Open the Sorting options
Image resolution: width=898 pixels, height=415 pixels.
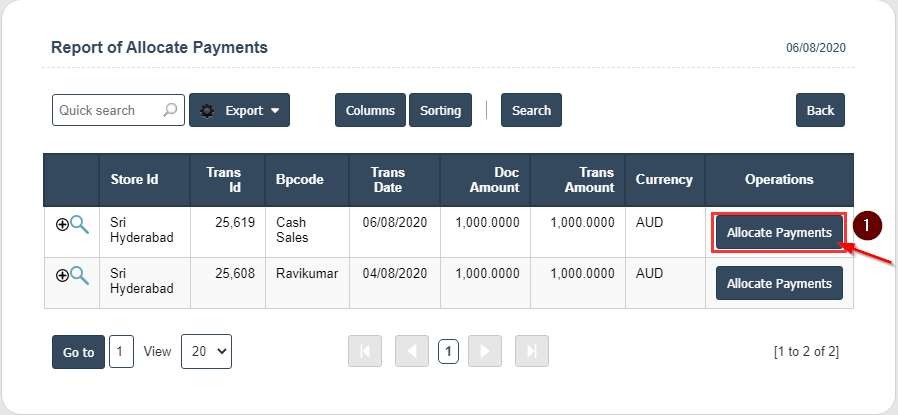click(x=440, y=110)
